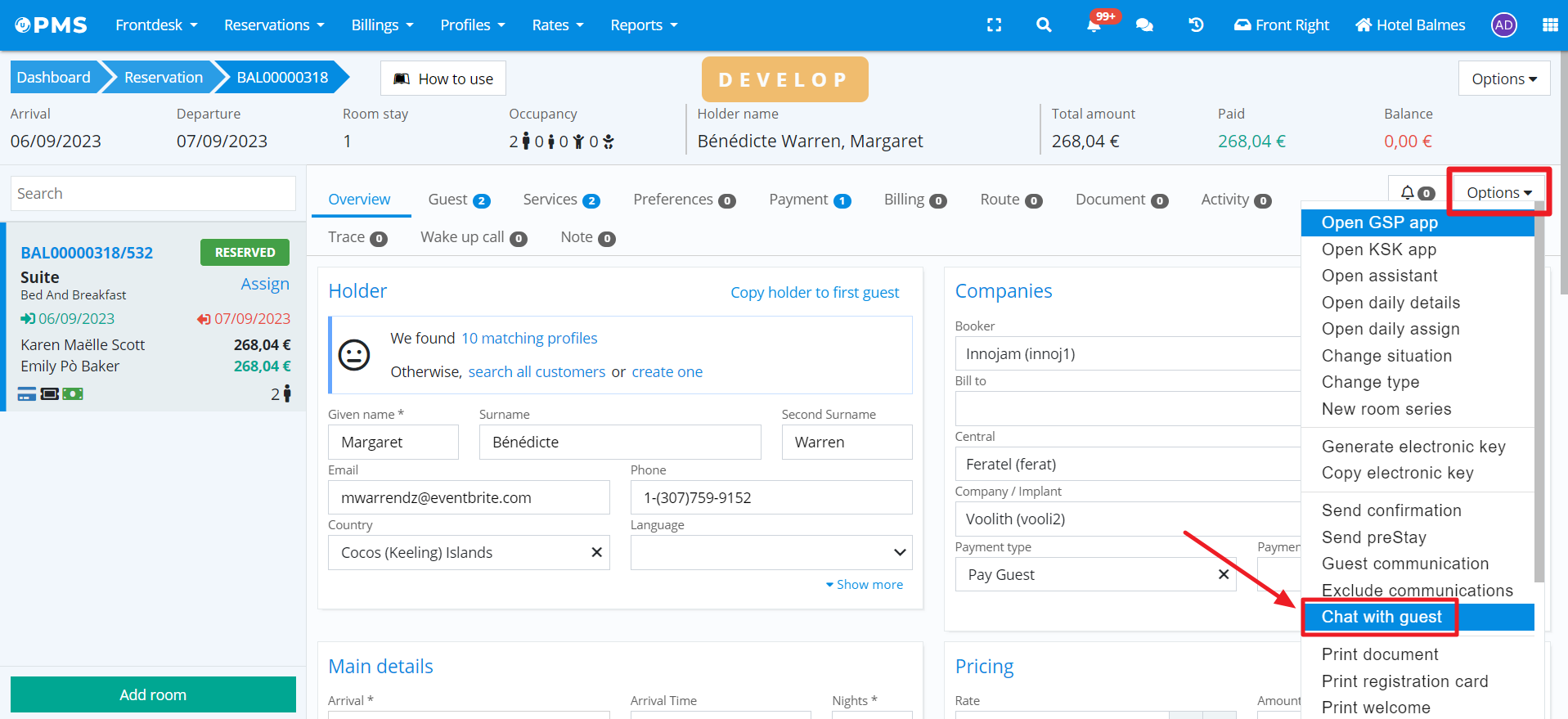The height and width of the screenshot is (719, 1568).
Task: Click Copy holder to first guest link
Action: (x=814, y=293)
